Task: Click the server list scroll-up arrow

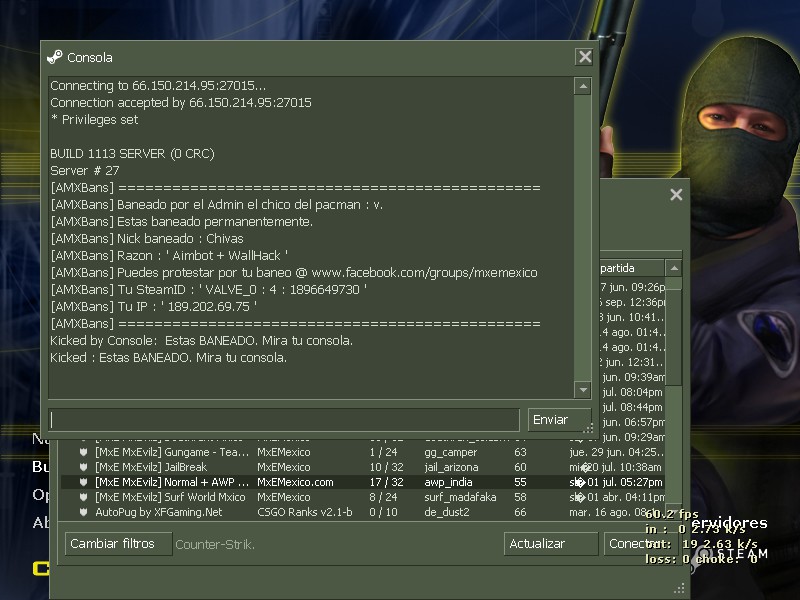Action: (x=673, y=268)
